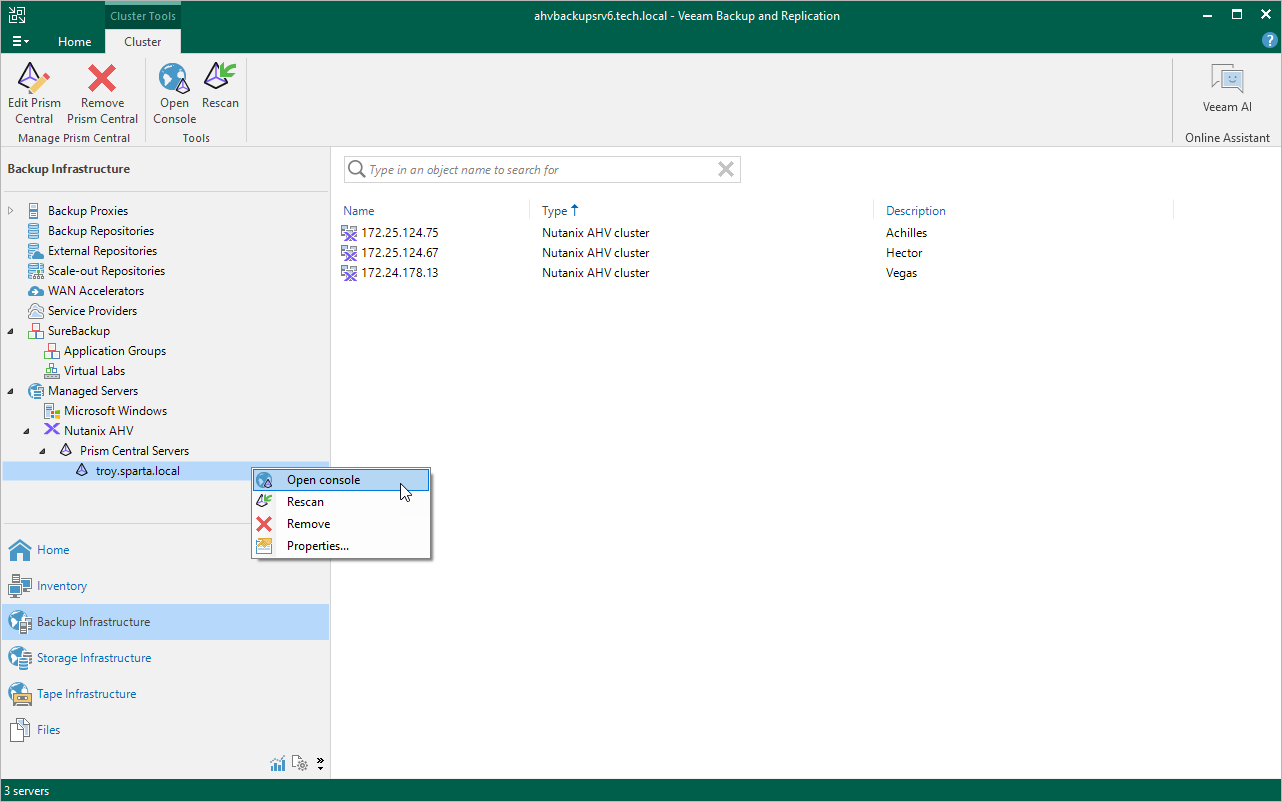The image size is (1282, 802).
Task: Click the Veeam application icon in title bar
Action: (x=17, y=15)
